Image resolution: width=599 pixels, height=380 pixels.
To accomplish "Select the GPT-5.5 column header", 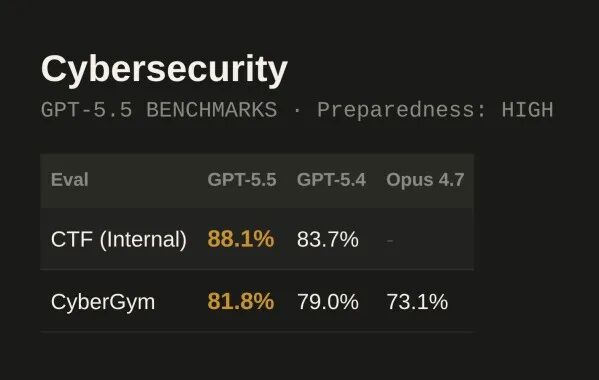I will coord(242,179).
